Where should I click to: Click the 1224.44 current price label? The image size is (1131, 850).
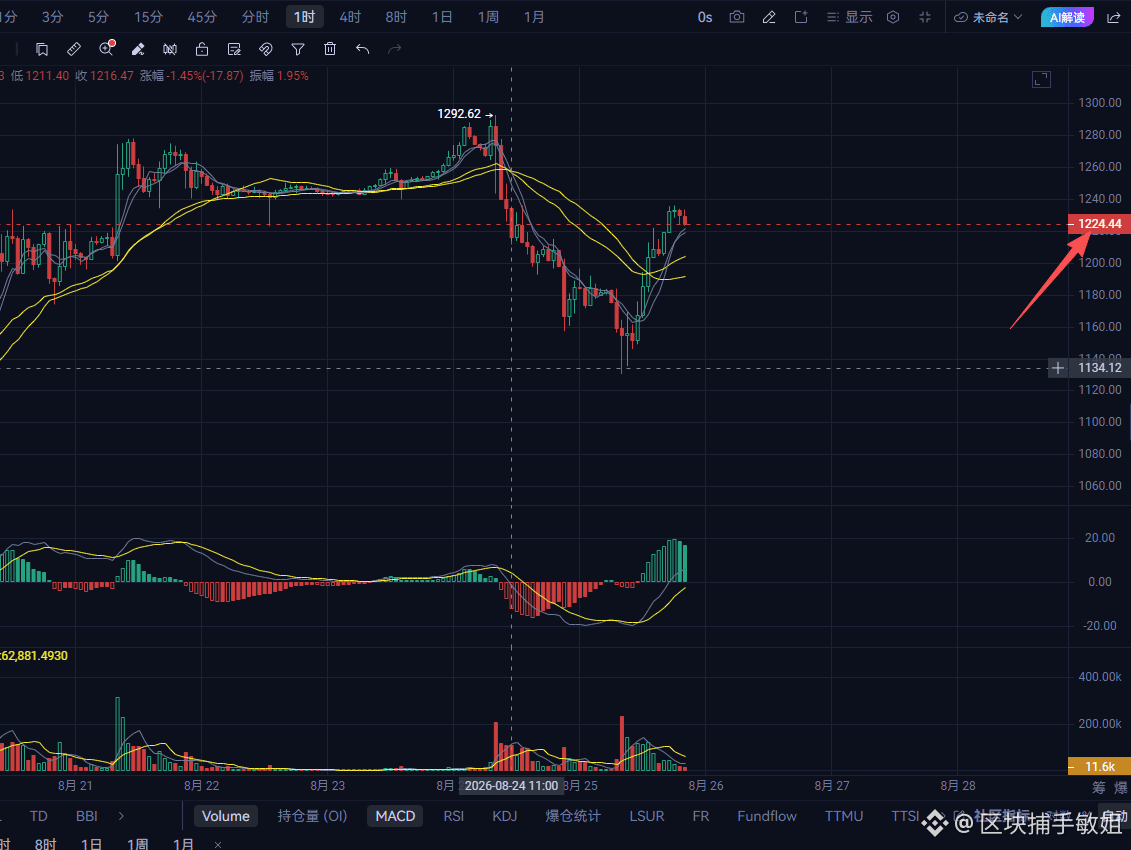click(x=1099, y=224)
